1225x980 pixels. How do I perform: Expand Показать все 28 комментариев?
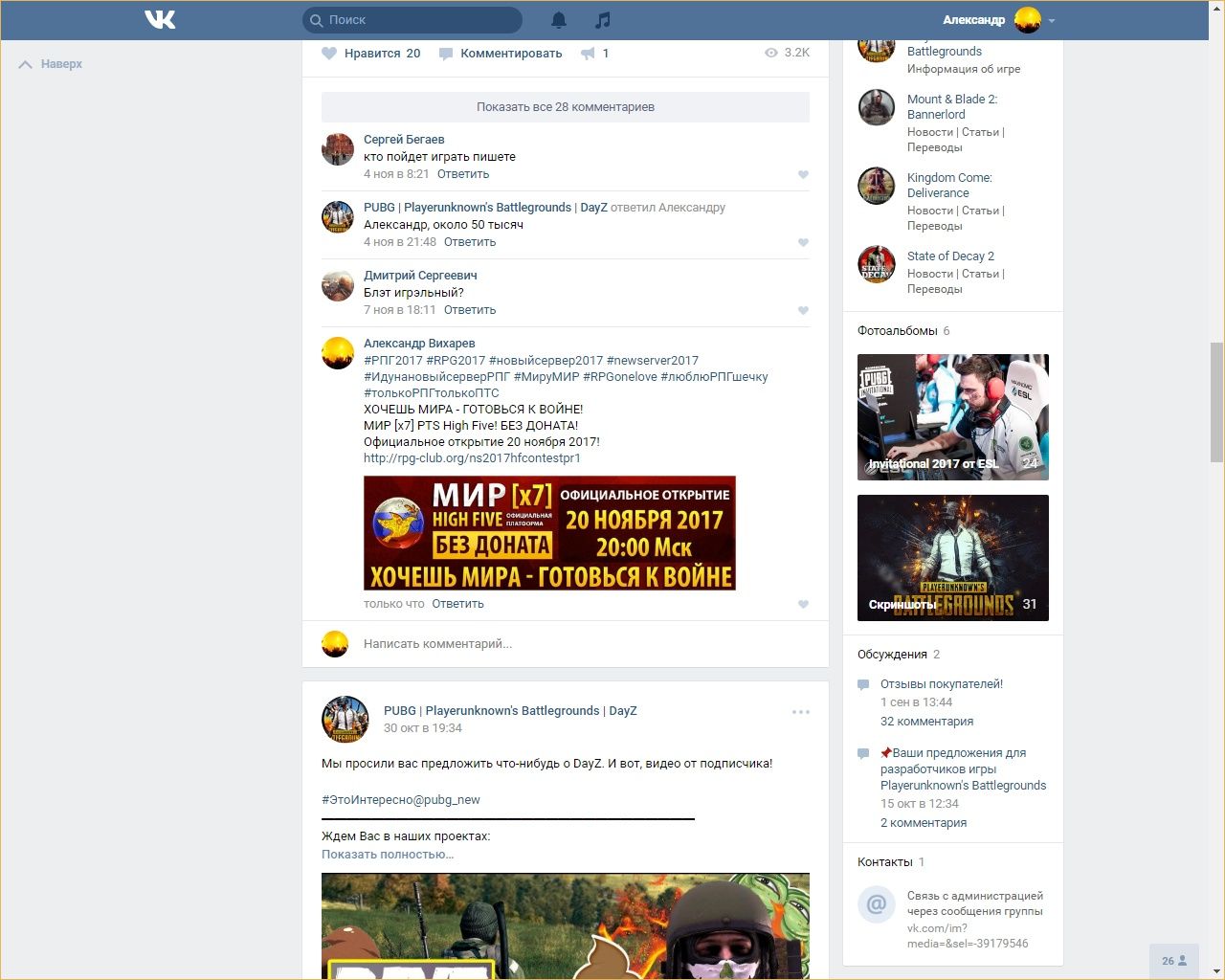[566, 107]
